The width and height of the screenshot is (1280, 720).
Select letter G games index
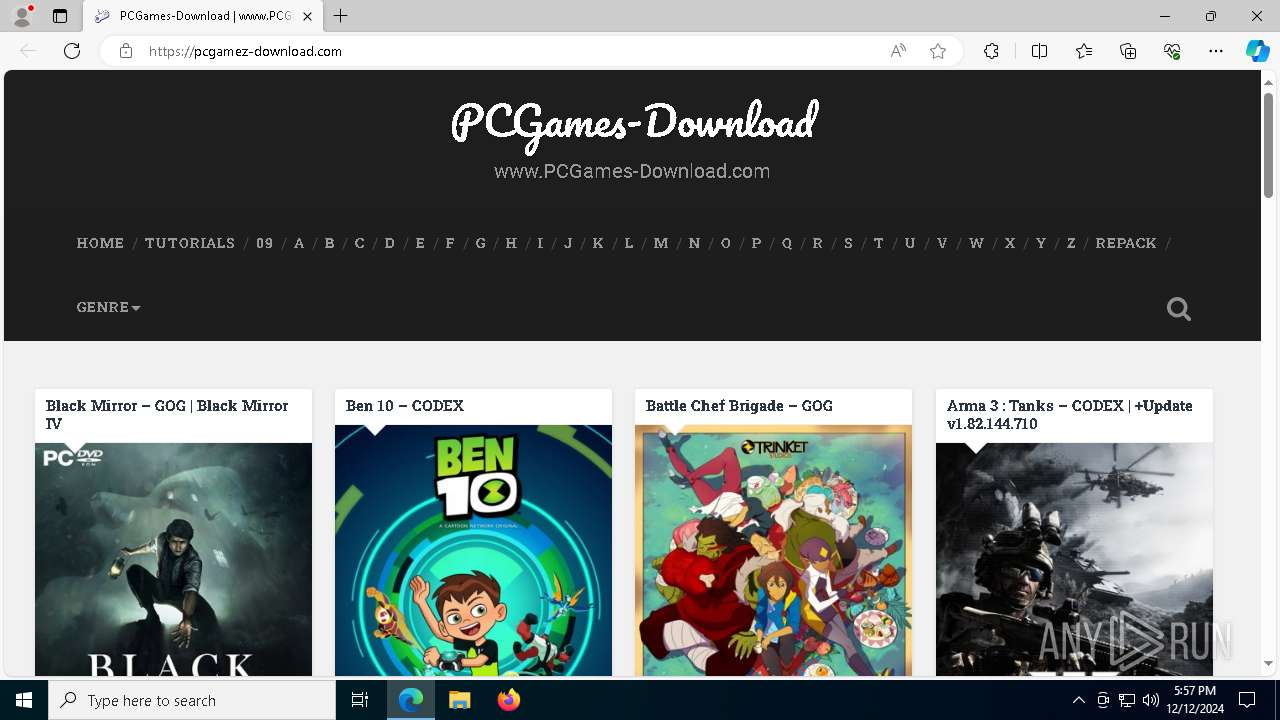(481, 243)
